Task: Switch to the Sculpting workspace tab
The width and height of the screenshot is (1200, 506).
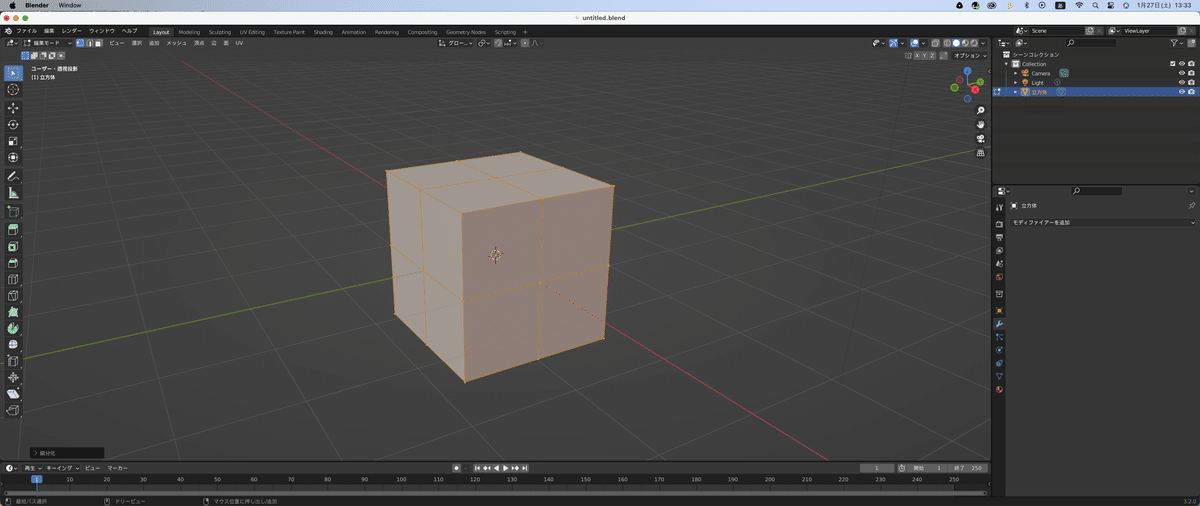Action: coord(220,32)
